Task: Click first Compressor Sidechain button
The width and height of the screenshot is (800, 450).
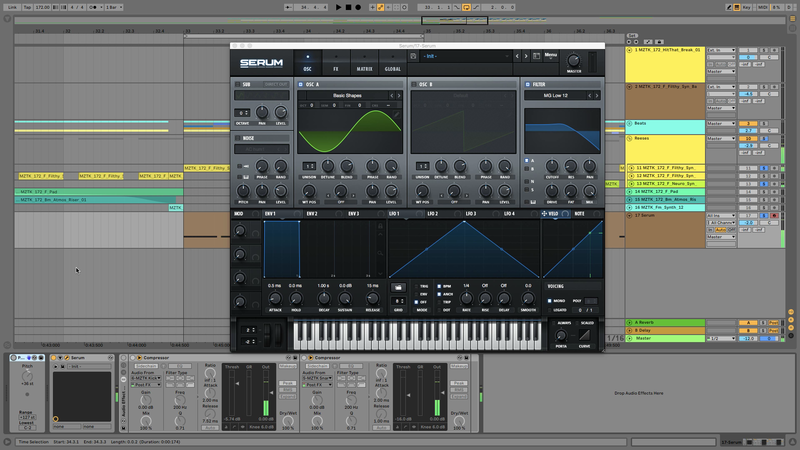Action: [x=145, y=366]
